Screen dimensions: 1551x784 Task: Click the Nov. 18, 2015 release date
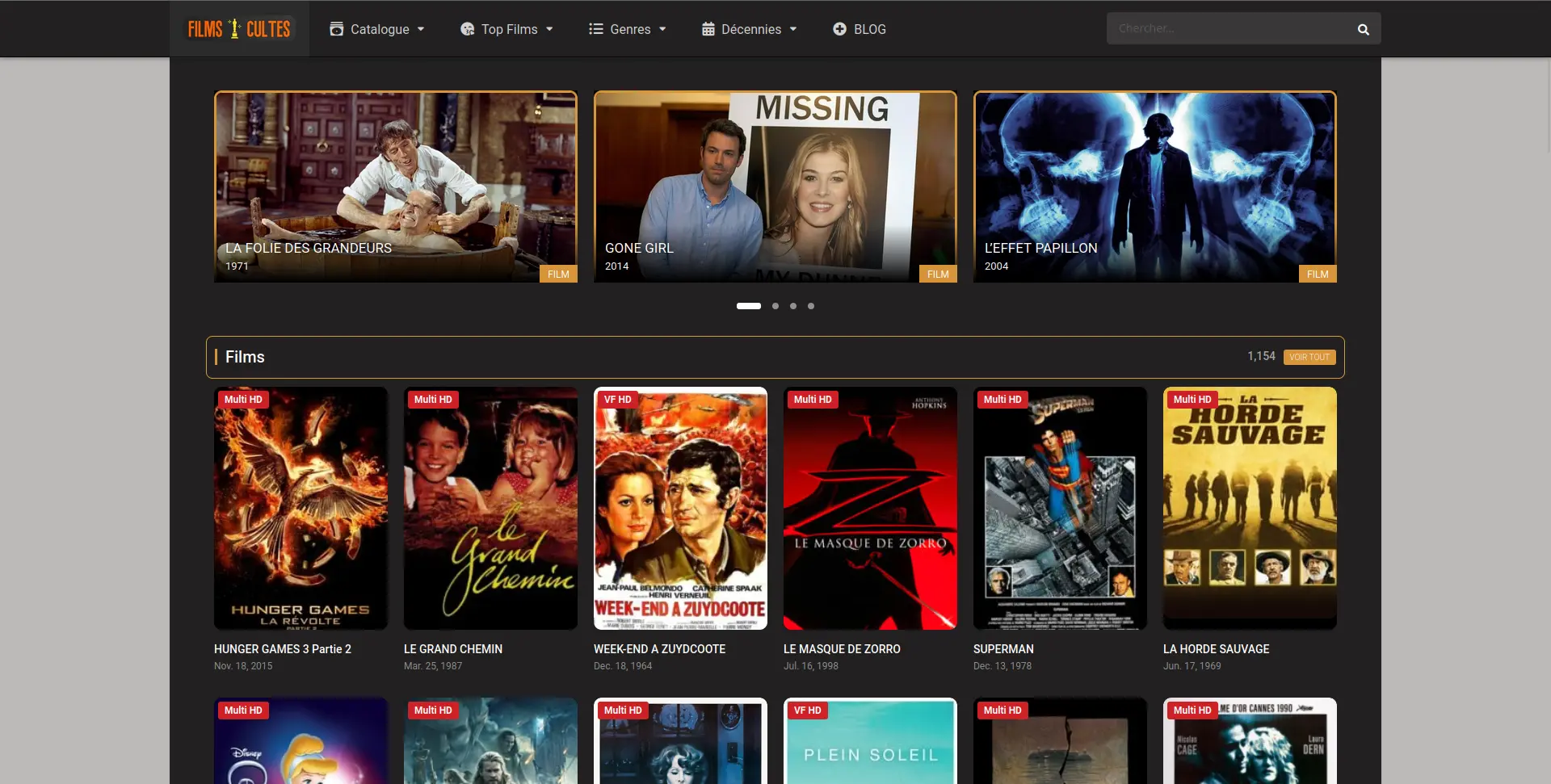[243, 666]
